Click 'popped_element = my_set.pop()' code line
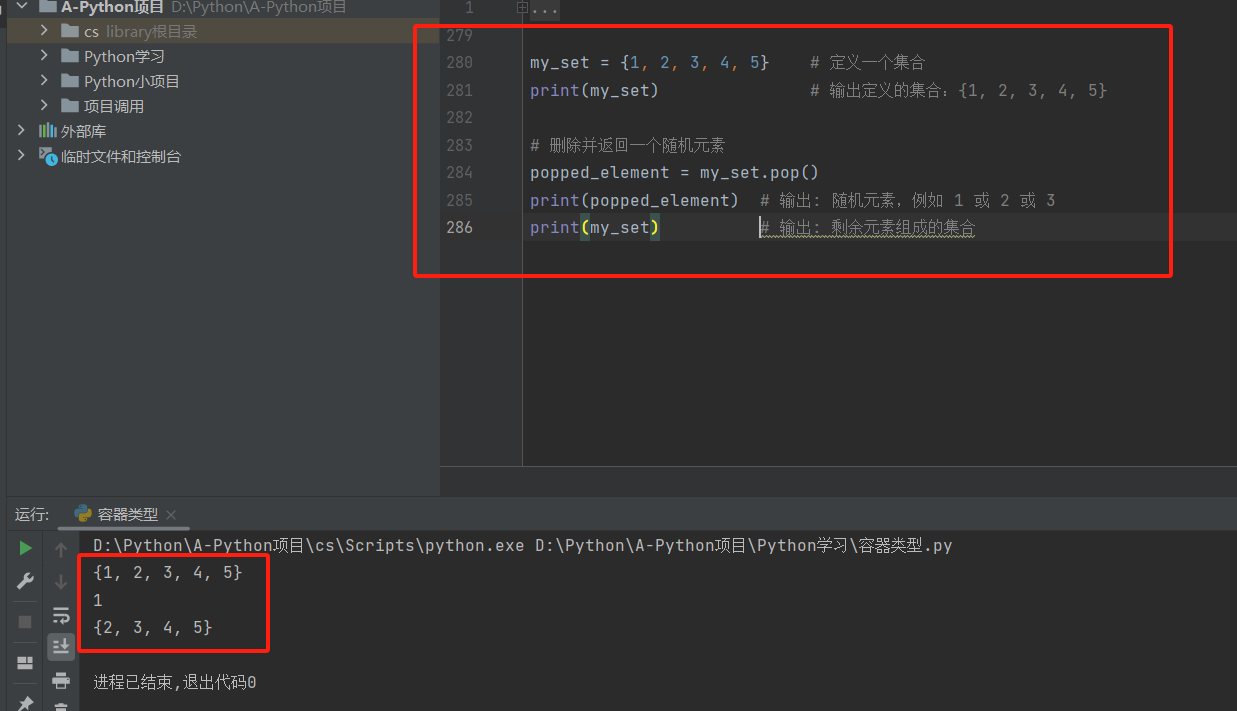 tap(674, 172)
